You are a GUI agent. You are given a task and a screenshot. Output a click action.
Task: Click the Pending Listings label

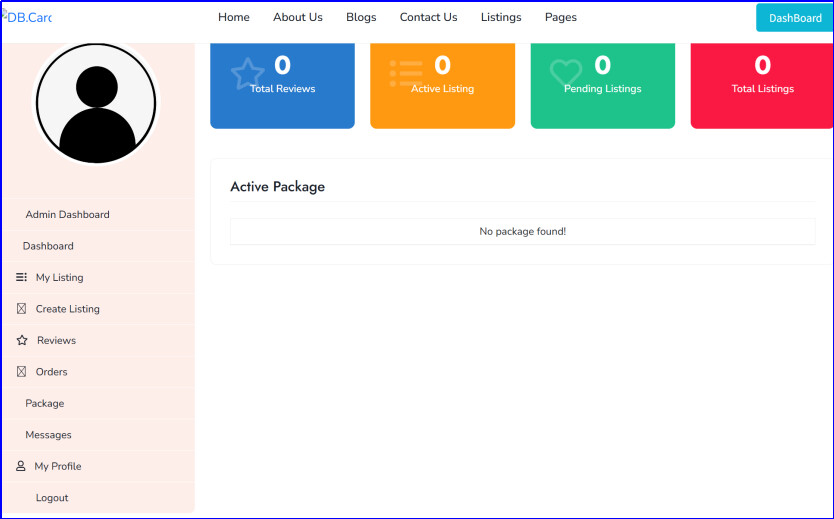pos(603,89)
